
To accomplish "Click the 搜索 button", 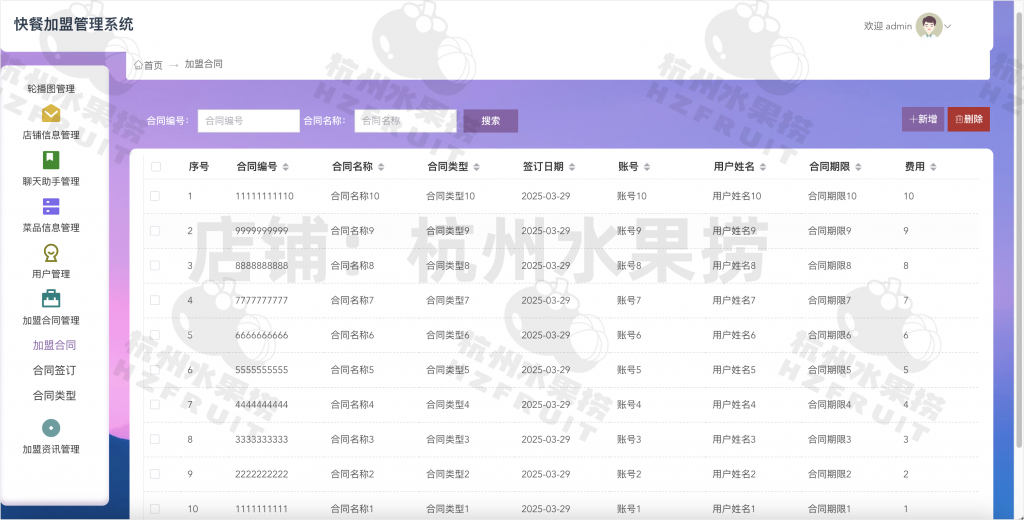I will (x=490, y=121).
